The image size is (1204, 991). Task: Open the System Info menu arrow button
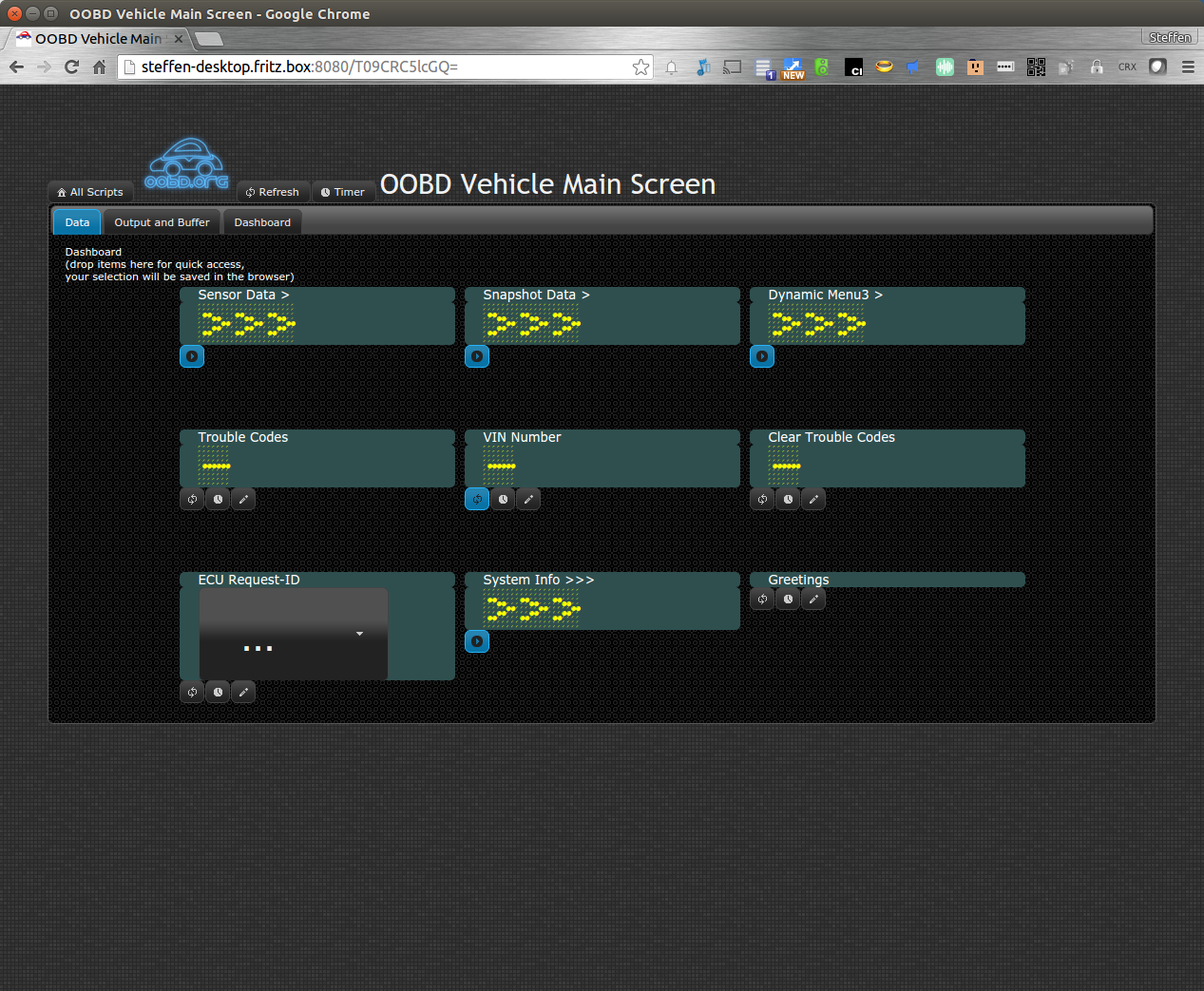(x=477, y=641)
